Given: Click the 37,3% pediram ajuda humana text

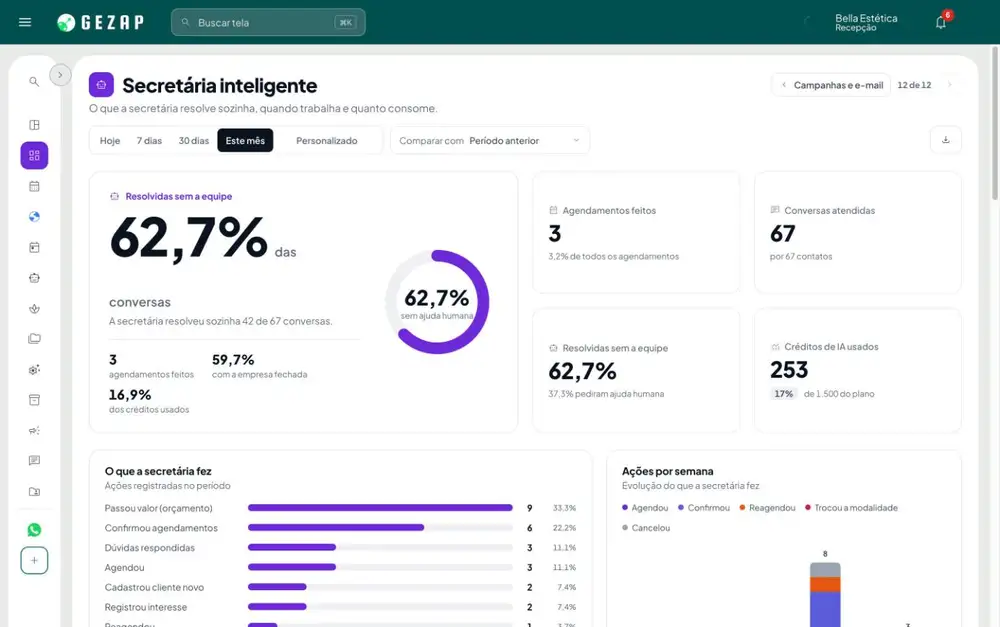Looking at the screenshot, I should (x=606, y=394).
